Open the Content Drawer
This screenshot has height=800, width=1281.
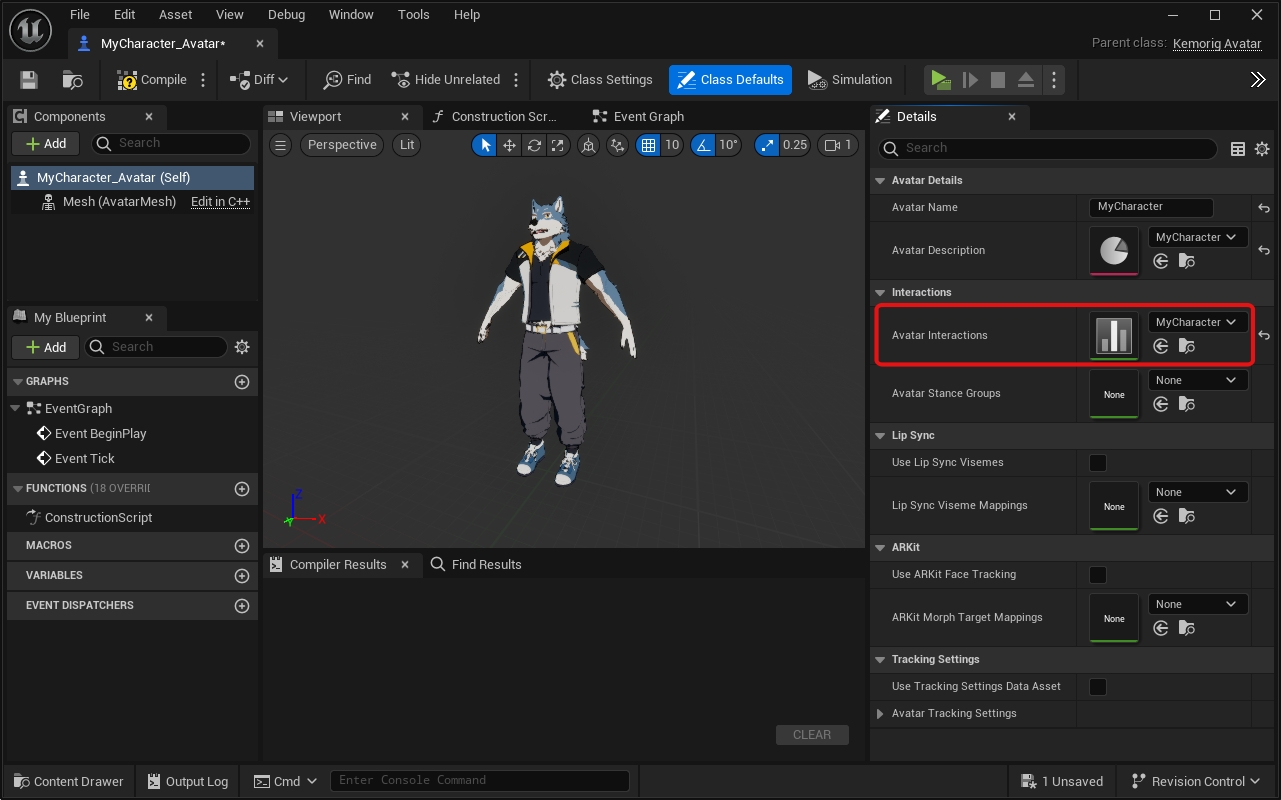[x=68, y=781]
